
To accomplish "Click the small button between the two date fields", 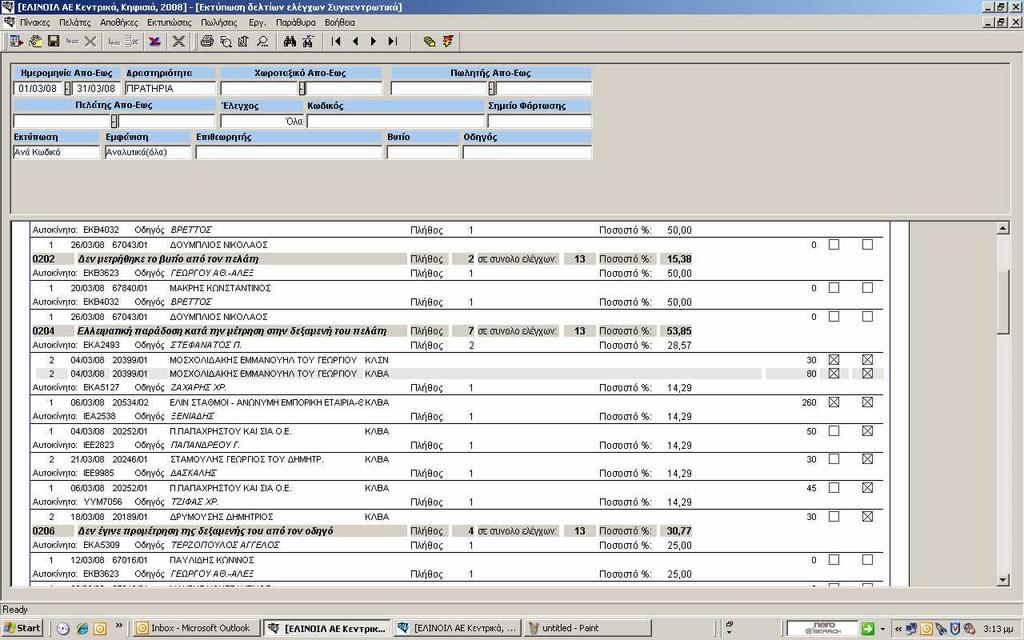I will pyautogui.click(x=68, y=88).
